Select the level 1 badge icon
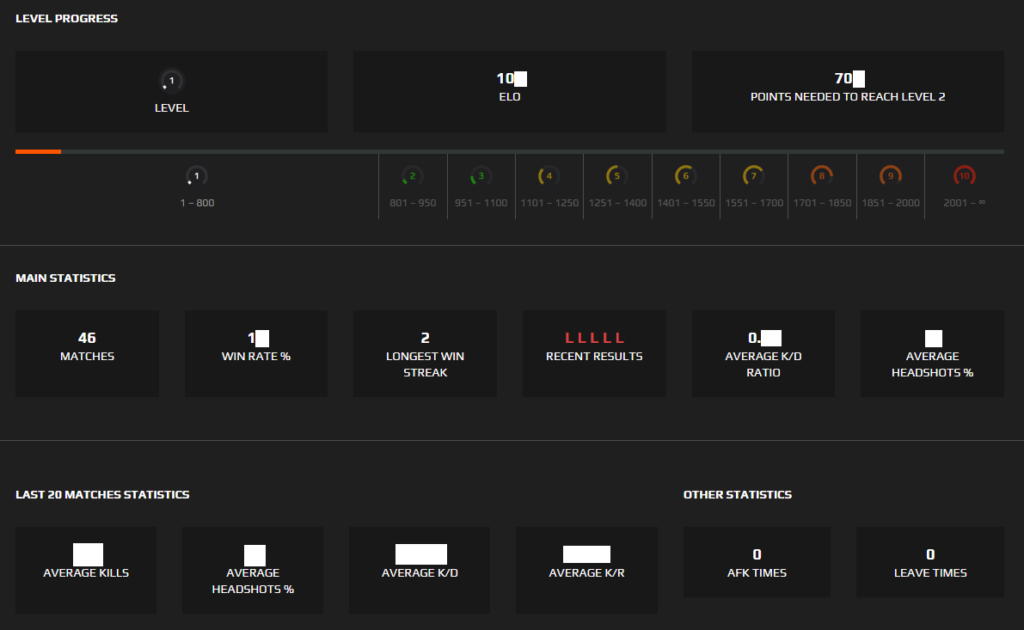 tap(197, 175)
